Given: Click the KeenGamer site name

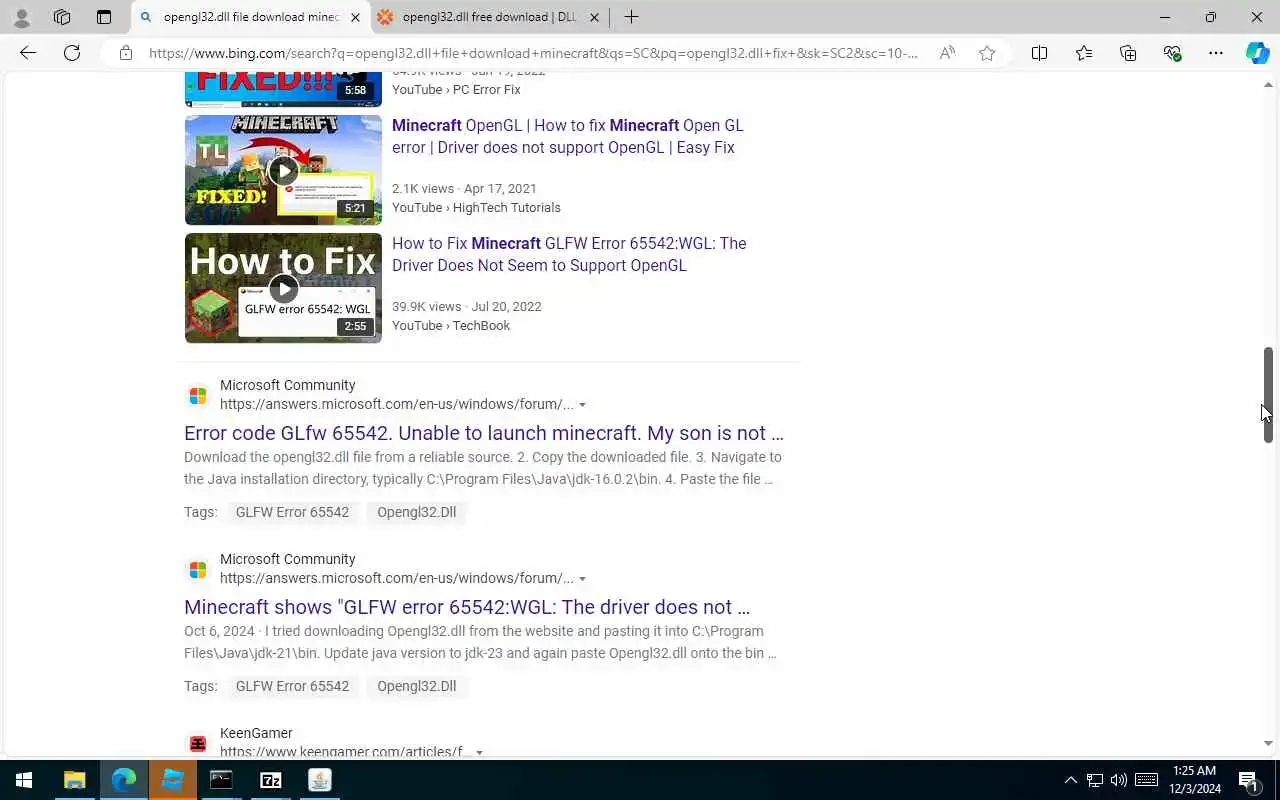Looking at the screenshot, I should (x=256, y=733).
